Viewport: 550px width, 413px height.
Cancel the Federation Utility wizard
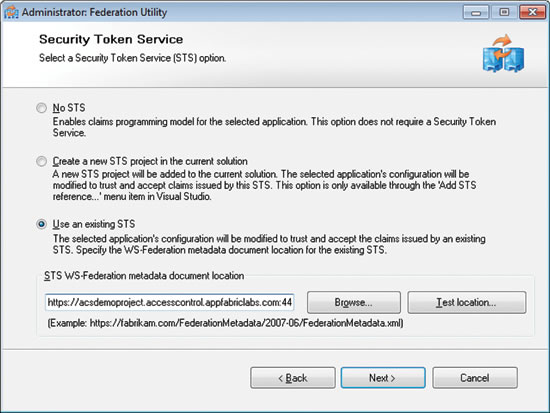click(x=475, y=378)
